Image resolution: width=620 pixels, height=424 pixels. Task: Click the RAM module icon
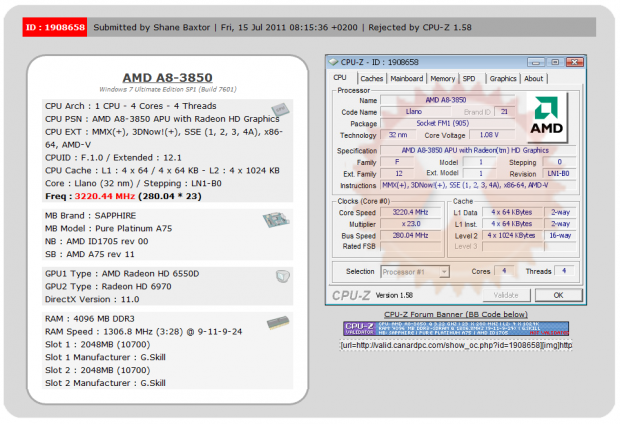[278, 323]
